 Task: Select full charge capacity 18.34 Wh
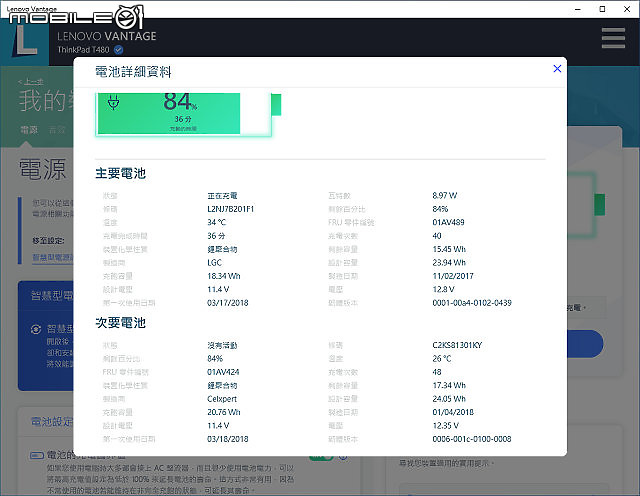coord(224,276)
